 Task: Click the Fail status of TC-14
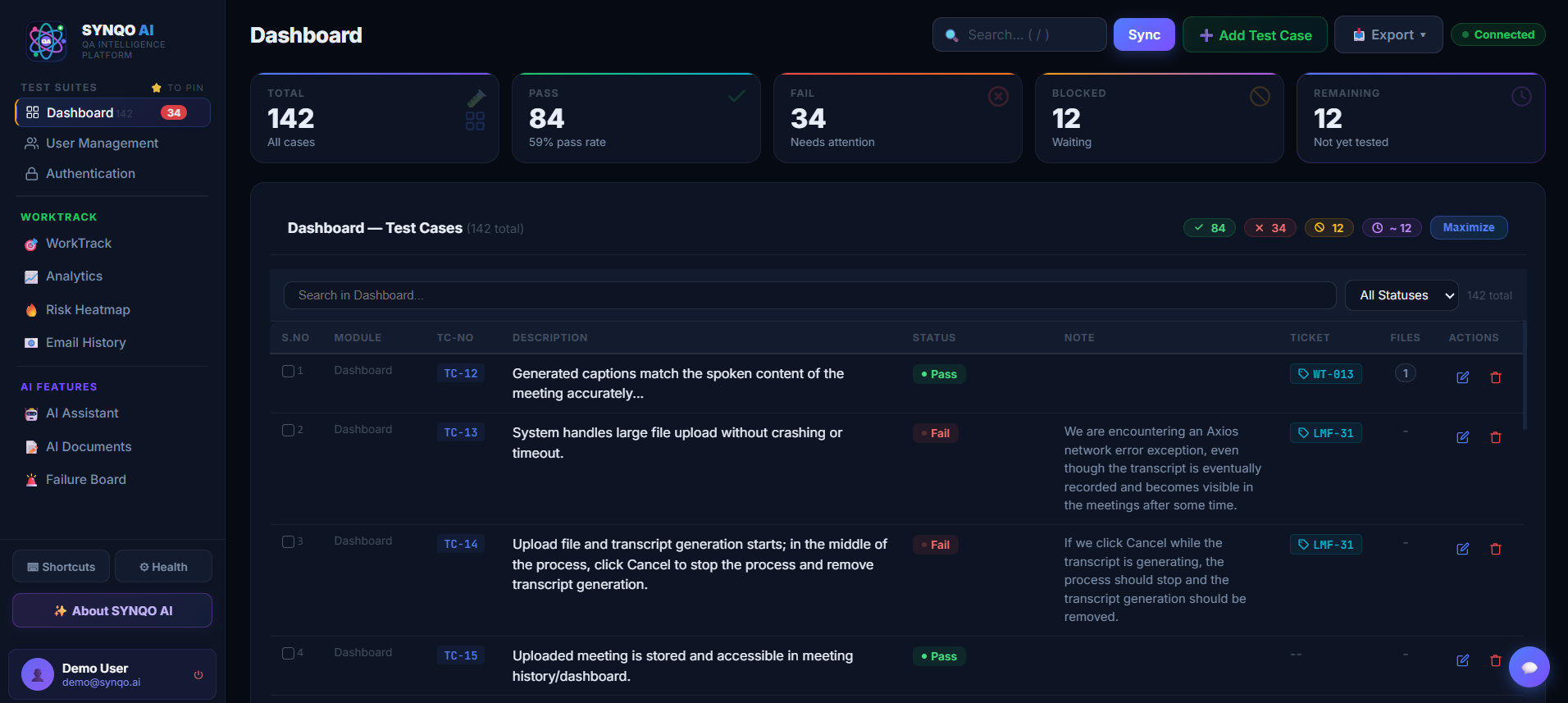pos(936,545)
